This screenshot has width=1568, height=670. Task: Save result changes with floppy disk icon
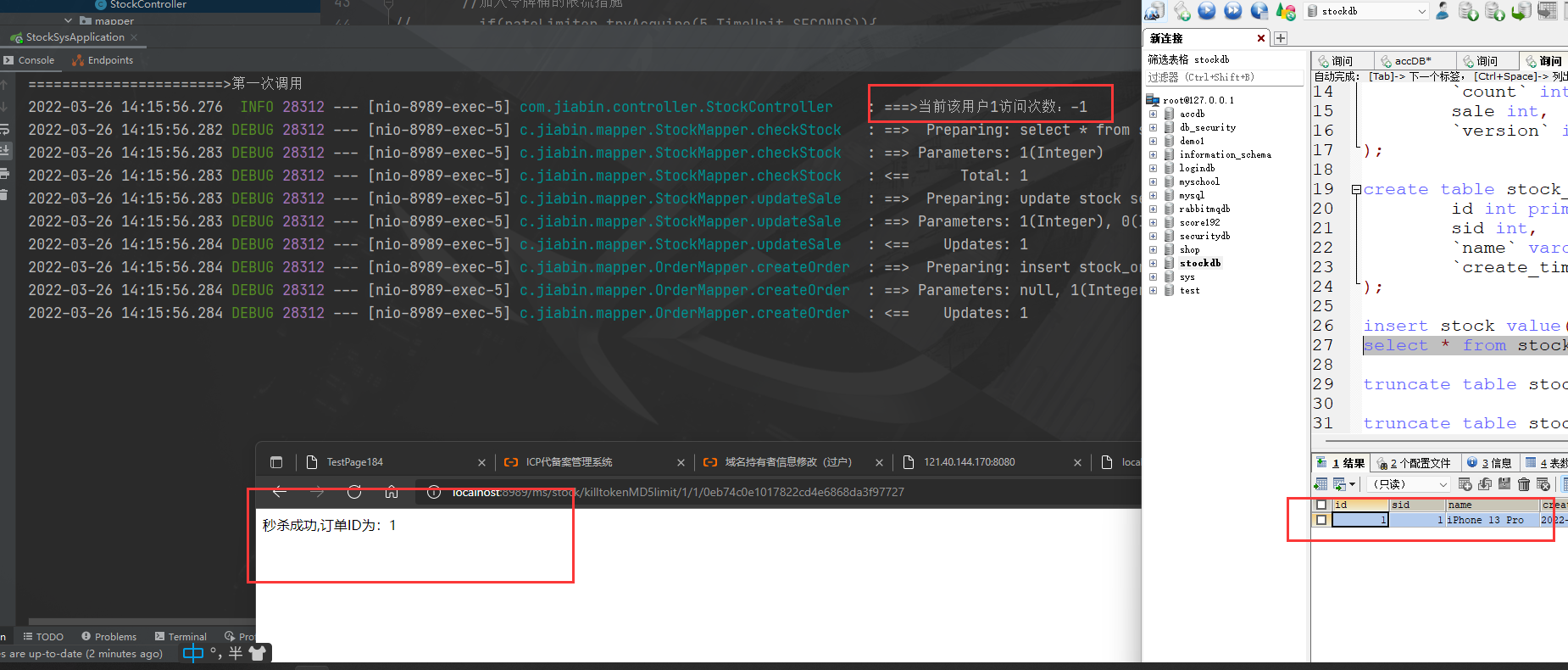[x=1504, y=484]
